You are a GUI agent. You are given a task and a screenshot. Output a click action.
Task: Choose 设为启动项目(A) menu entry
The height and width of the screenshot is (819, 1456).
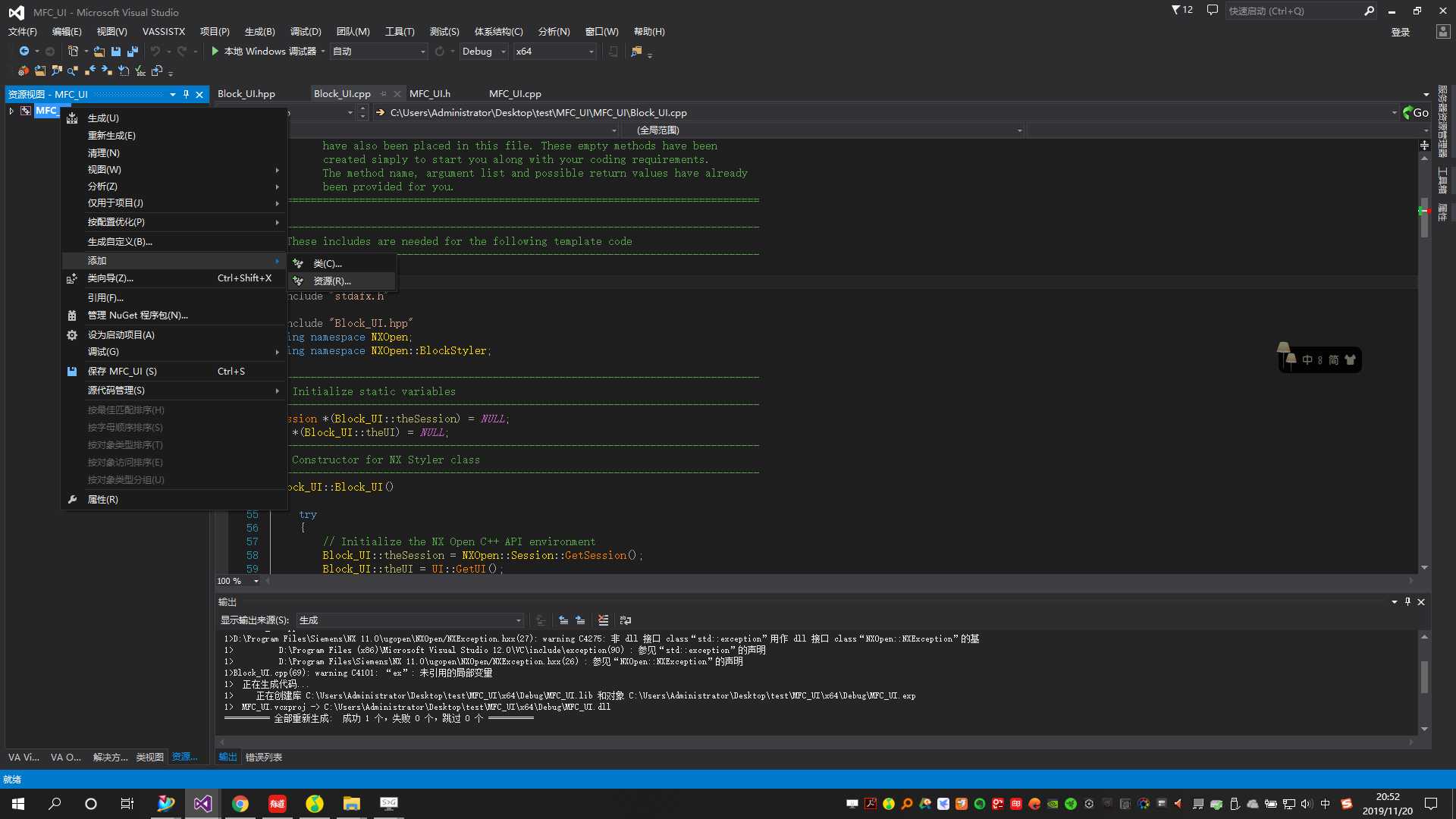coord(174,334)
